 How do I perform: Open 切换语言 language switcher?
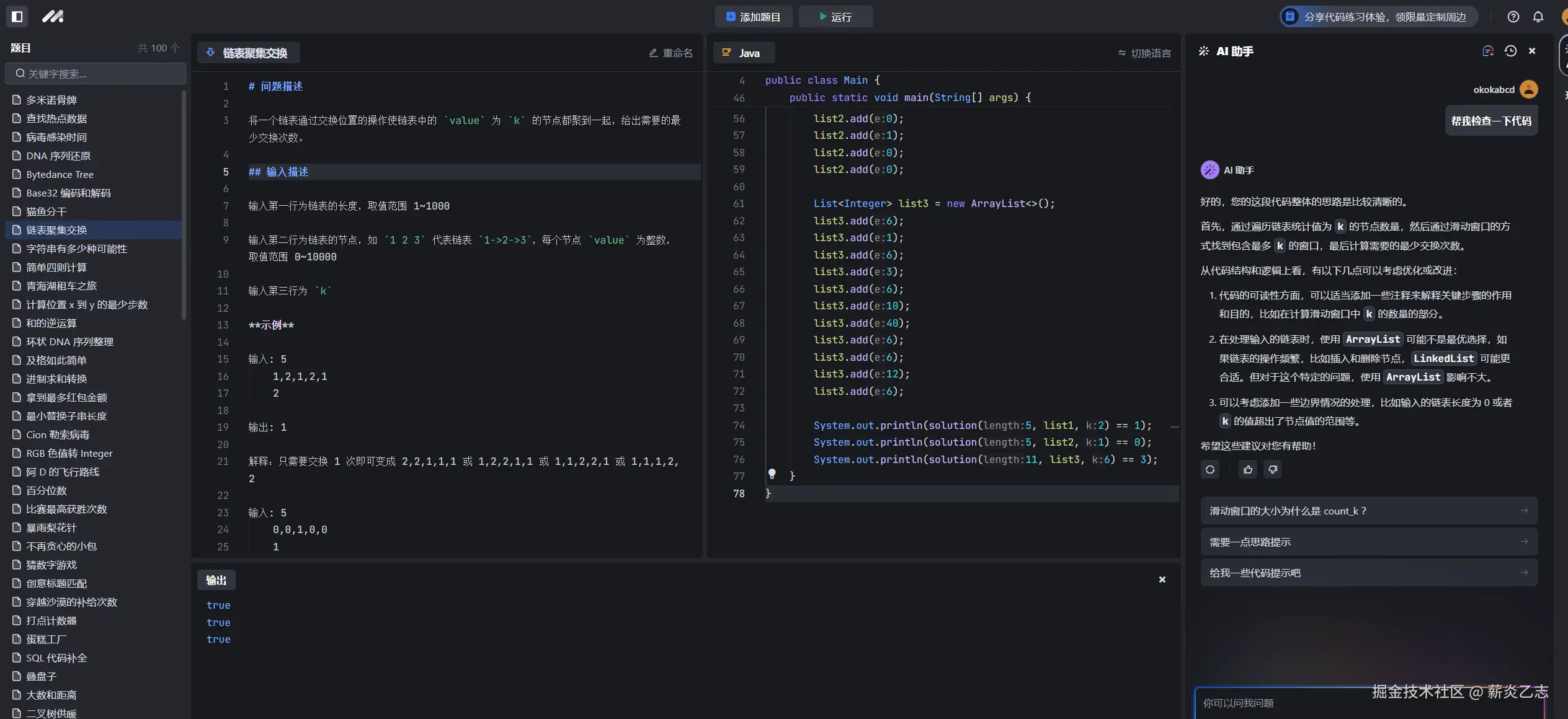1144,53
